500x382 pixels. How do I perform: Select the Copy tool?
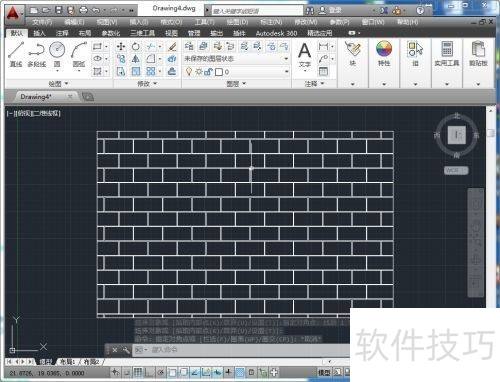[121, 59]
